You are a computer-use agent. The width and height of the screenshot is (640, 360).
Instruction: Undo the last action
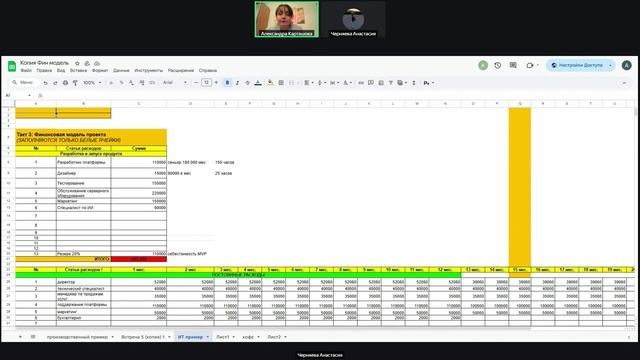coord(45,83)
